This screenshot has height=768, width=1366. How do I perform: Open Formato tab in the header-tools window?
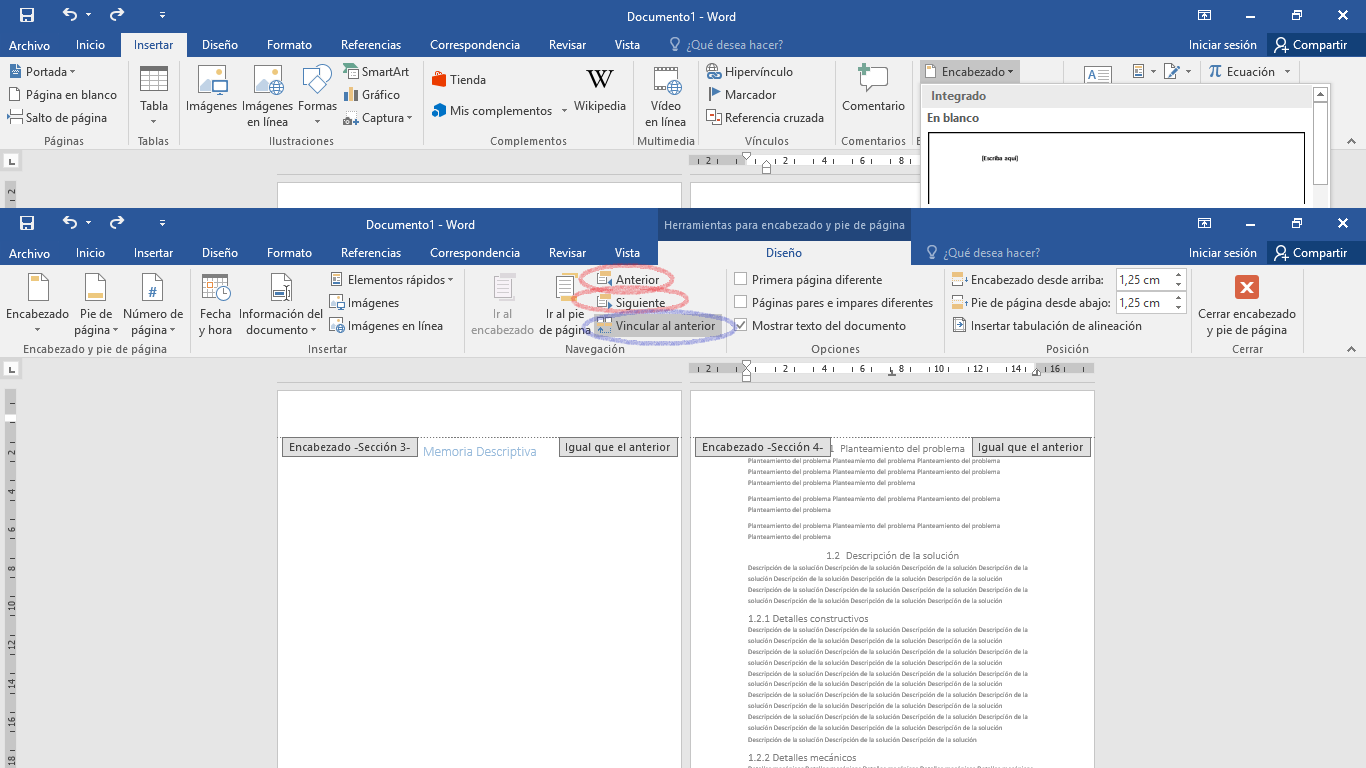pos(289,253)
